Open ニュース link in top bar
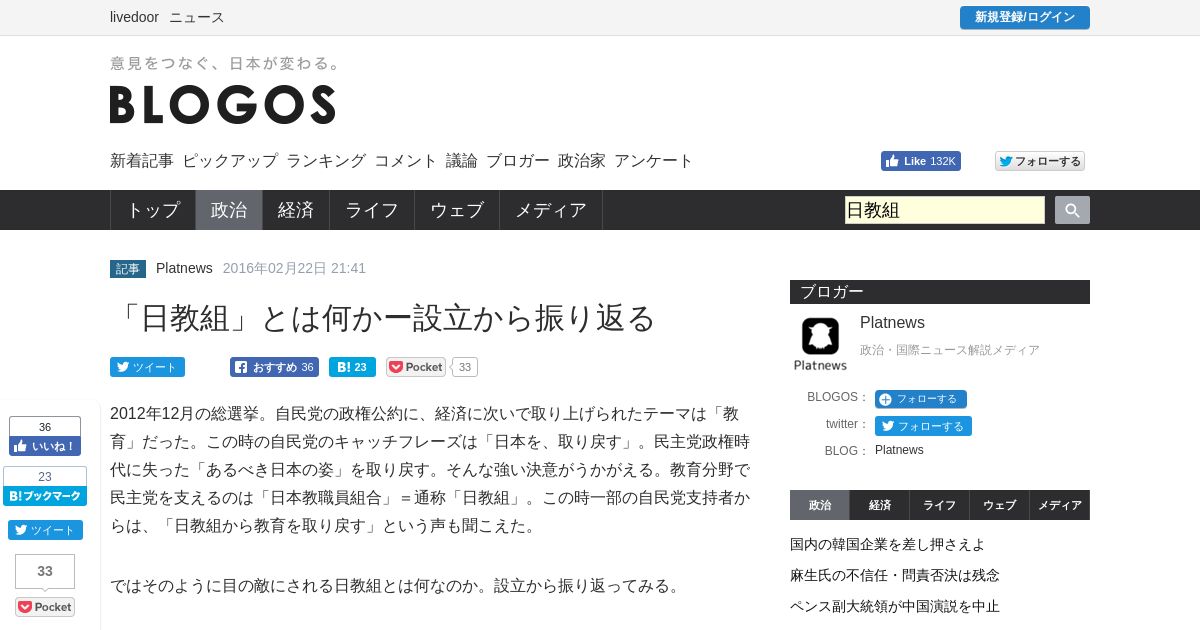 click(197, 17)
